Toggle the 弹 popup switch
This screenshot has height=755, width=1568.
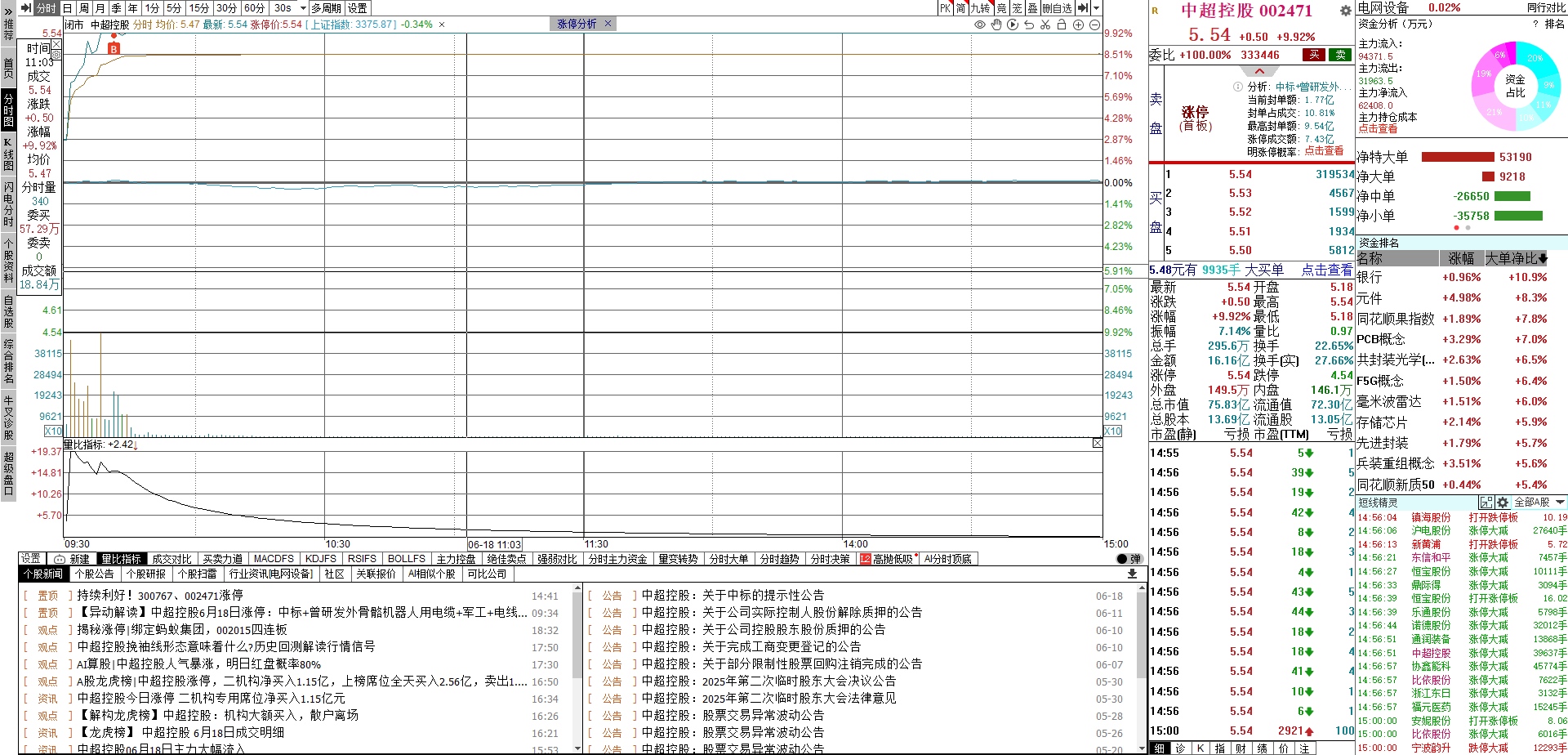click(1129, 559)
